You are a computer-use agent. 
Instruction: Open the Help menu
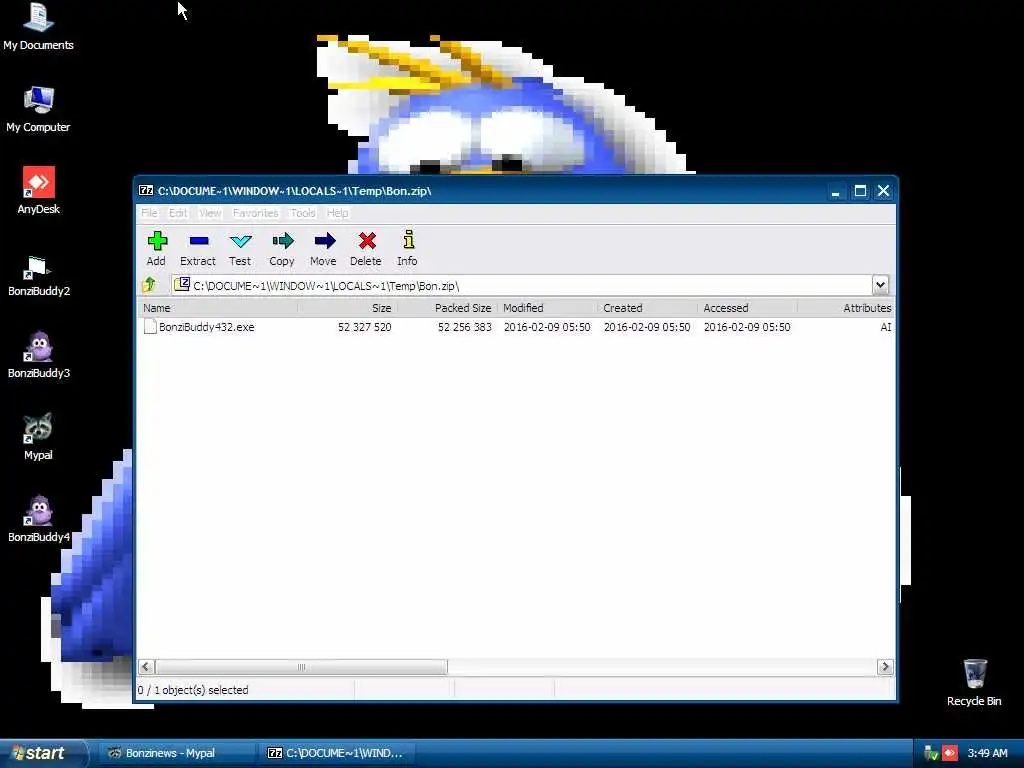tap(337, 213)
